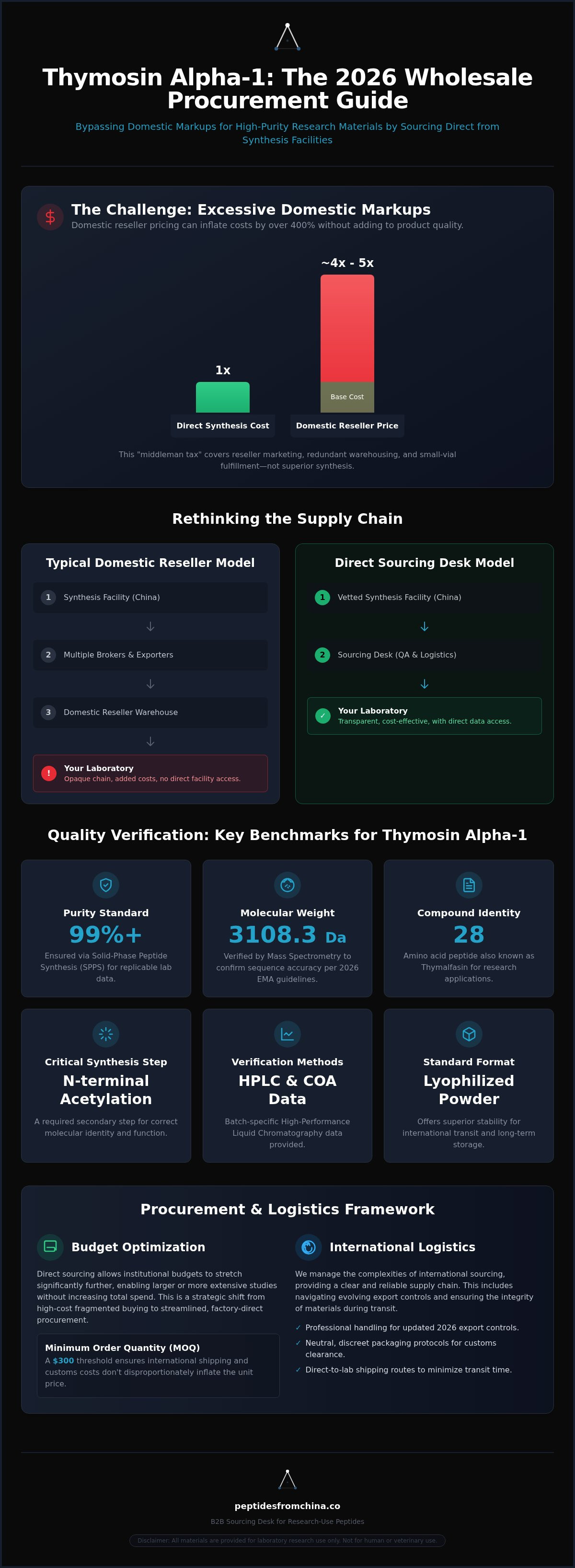This screenshot has width=575, height=1568.
Task: Click the red alert badge beside Your Laboratory
Action: [49, 773]
